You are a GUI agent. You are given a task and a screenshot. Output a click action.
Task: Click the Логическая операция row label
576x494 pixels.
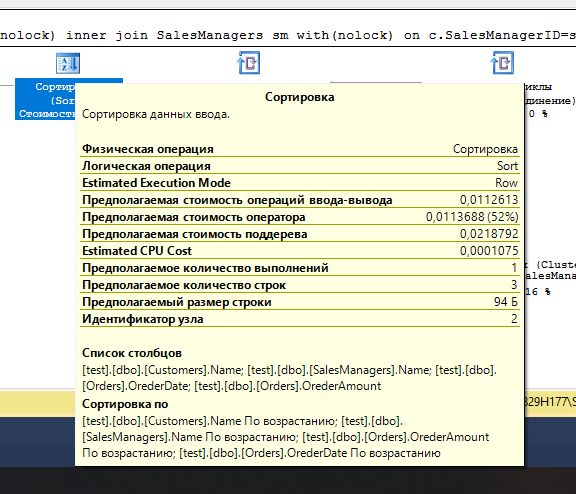[x=146, y=166]
